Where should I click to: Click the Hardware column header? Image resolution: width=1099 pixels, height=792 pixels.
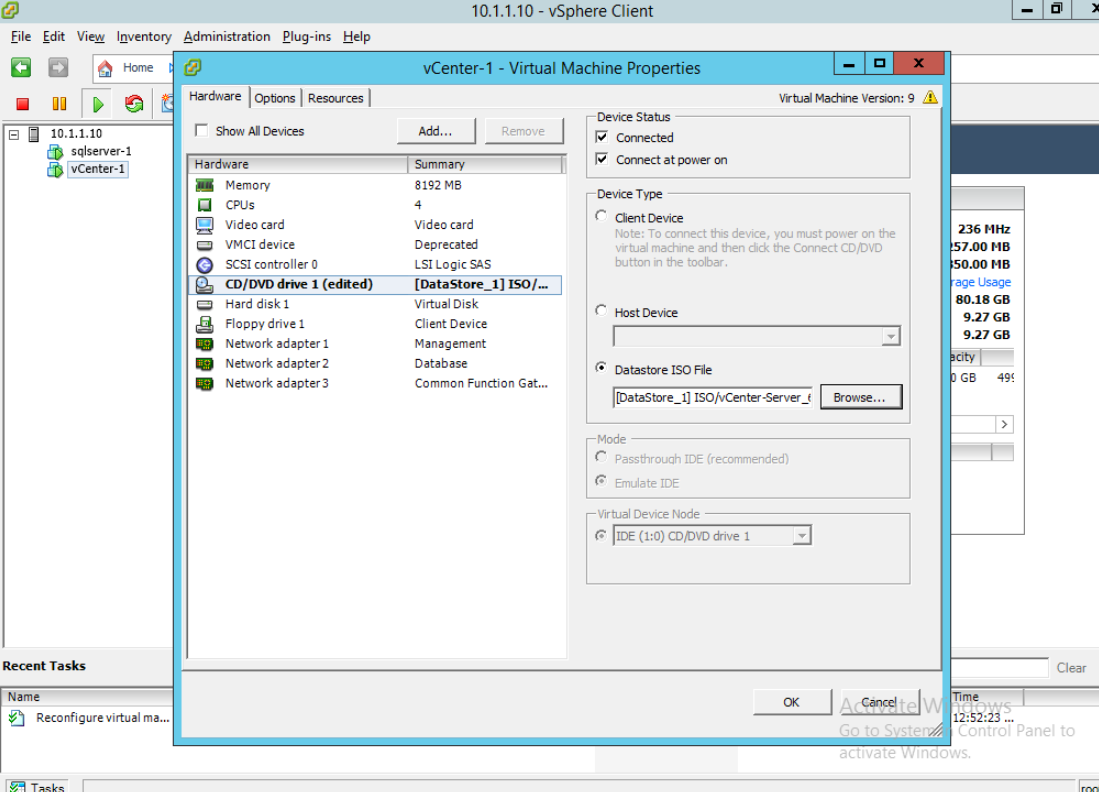(x=298, y=164)
